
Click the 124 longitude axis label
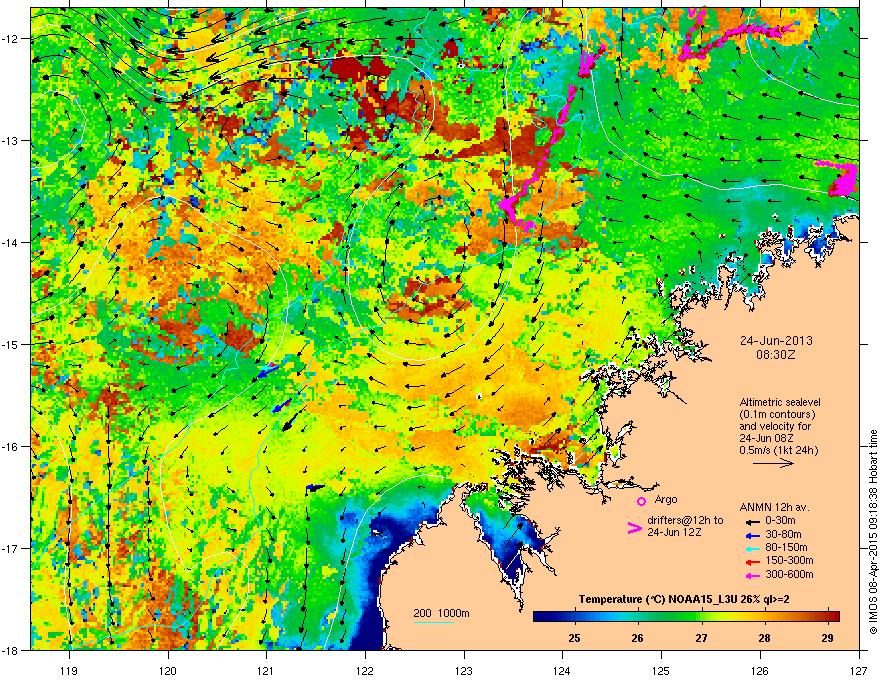point(562,670)
